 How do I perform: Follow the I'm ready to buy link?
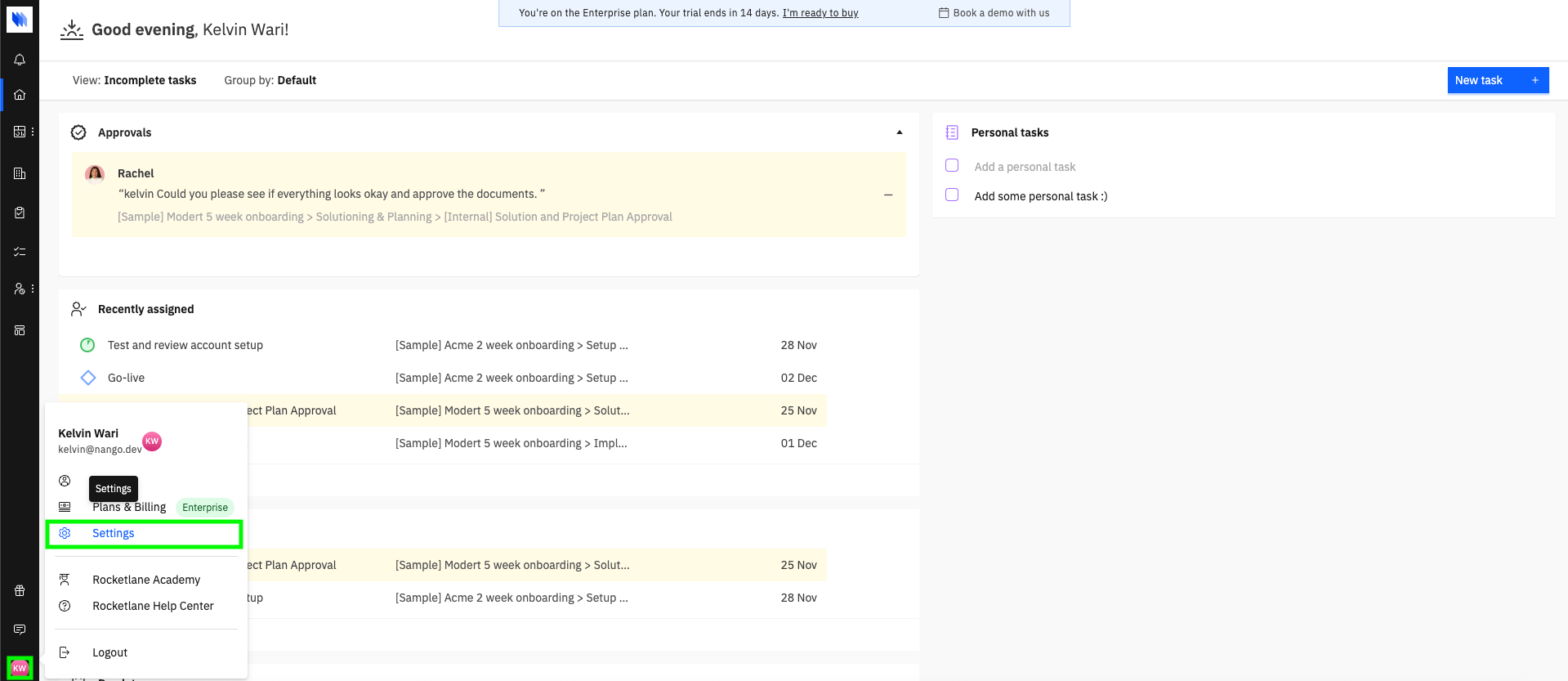(820, 13)
